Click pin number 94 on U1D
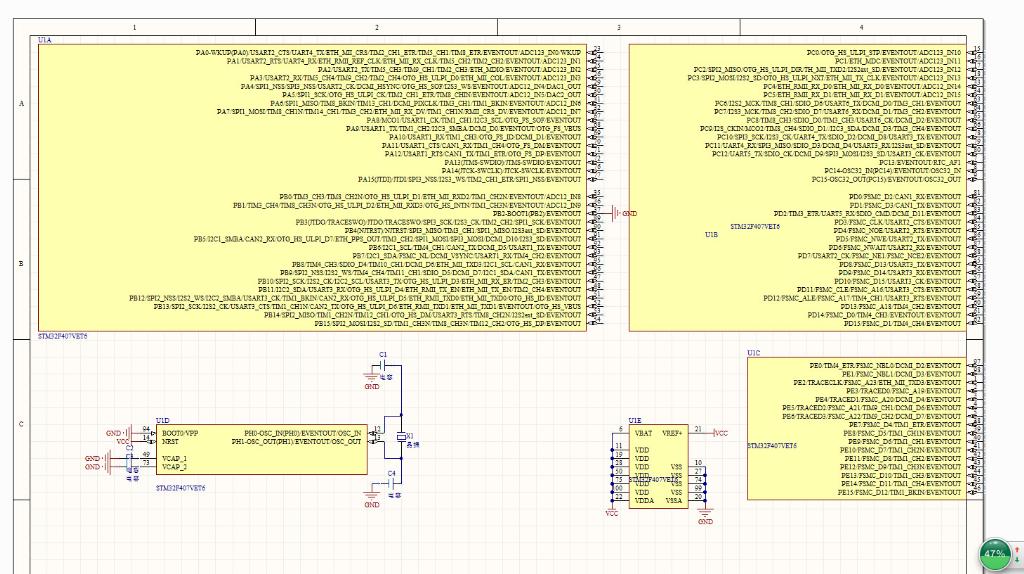1024x574 pixels. point(146,429)
